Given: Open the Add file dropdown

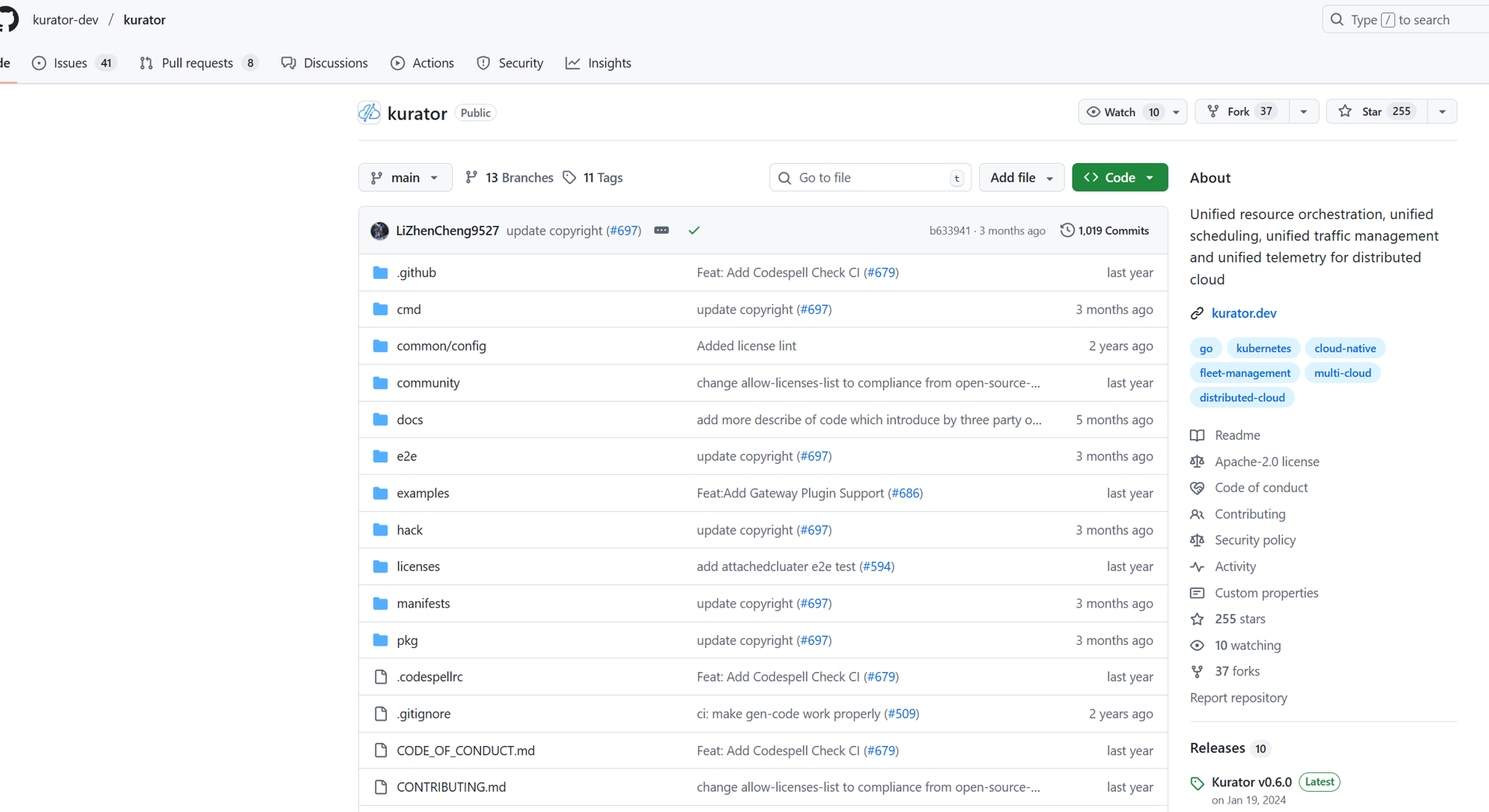Looking at the screenshot, I should (1021, 177).
